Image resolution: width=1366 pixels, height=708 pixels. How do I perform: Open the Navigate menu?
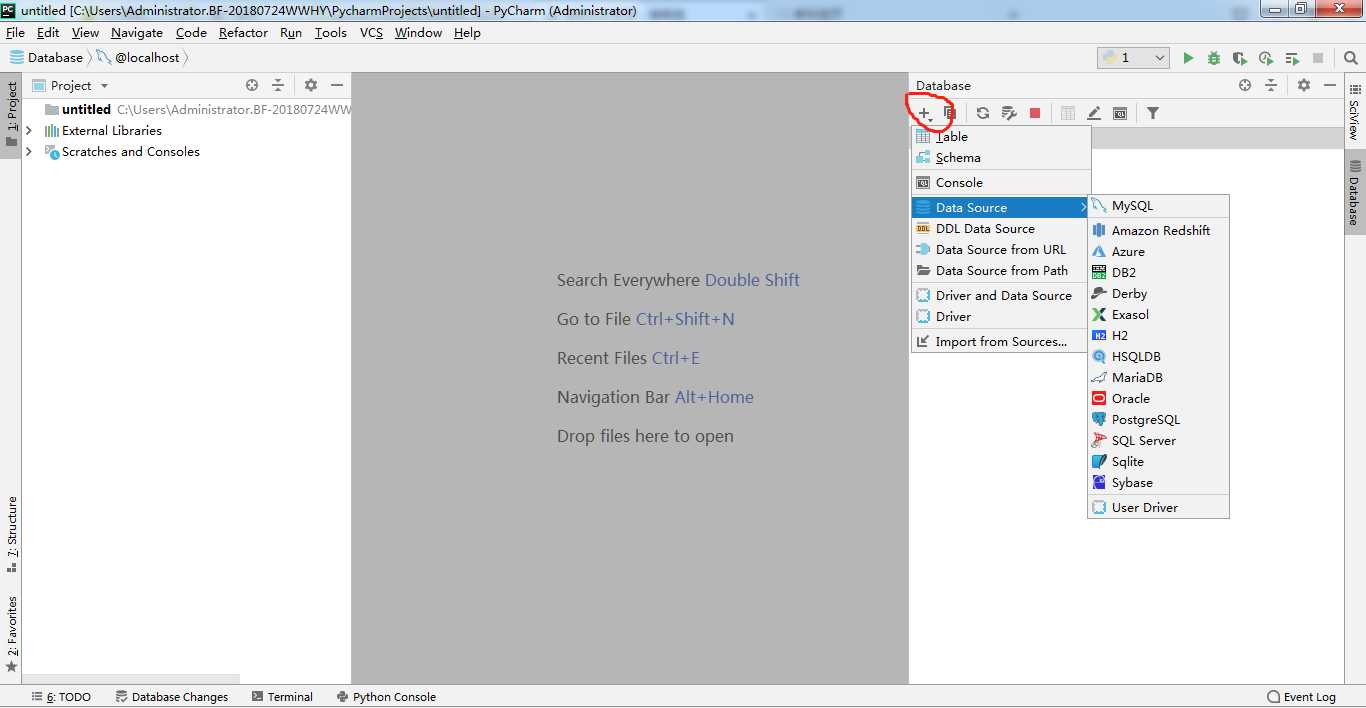(136, 32)
